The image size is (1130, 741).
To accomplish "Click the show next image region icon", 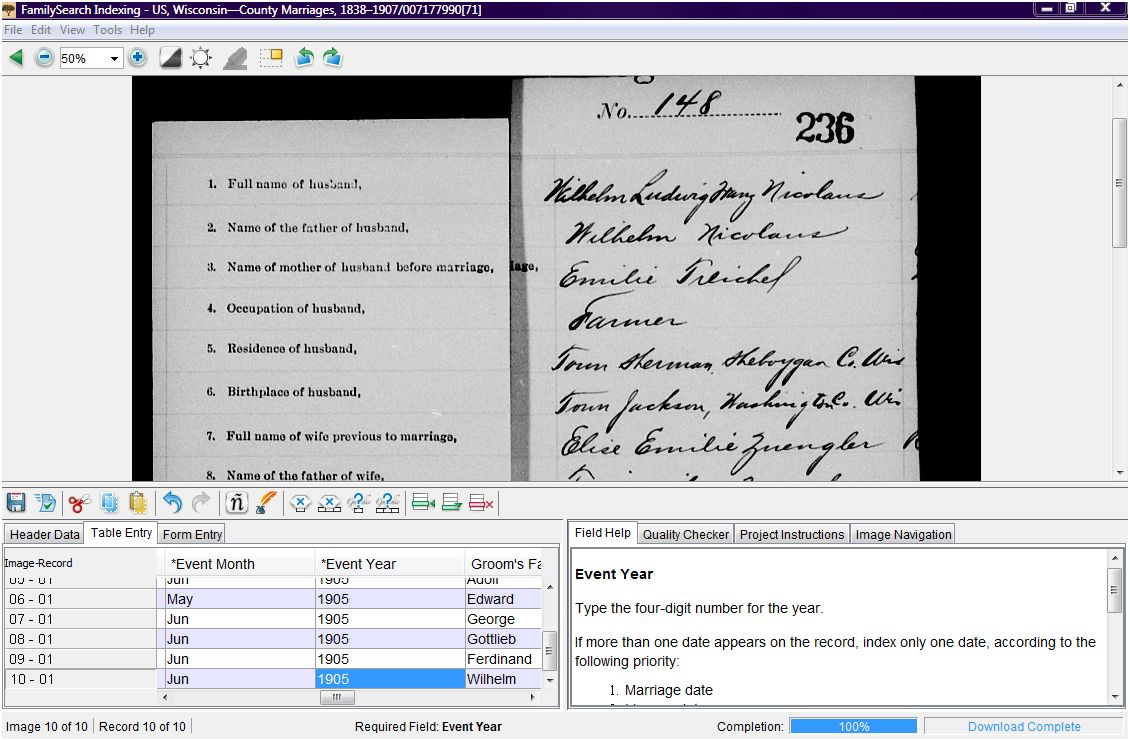I will (271, 58).
